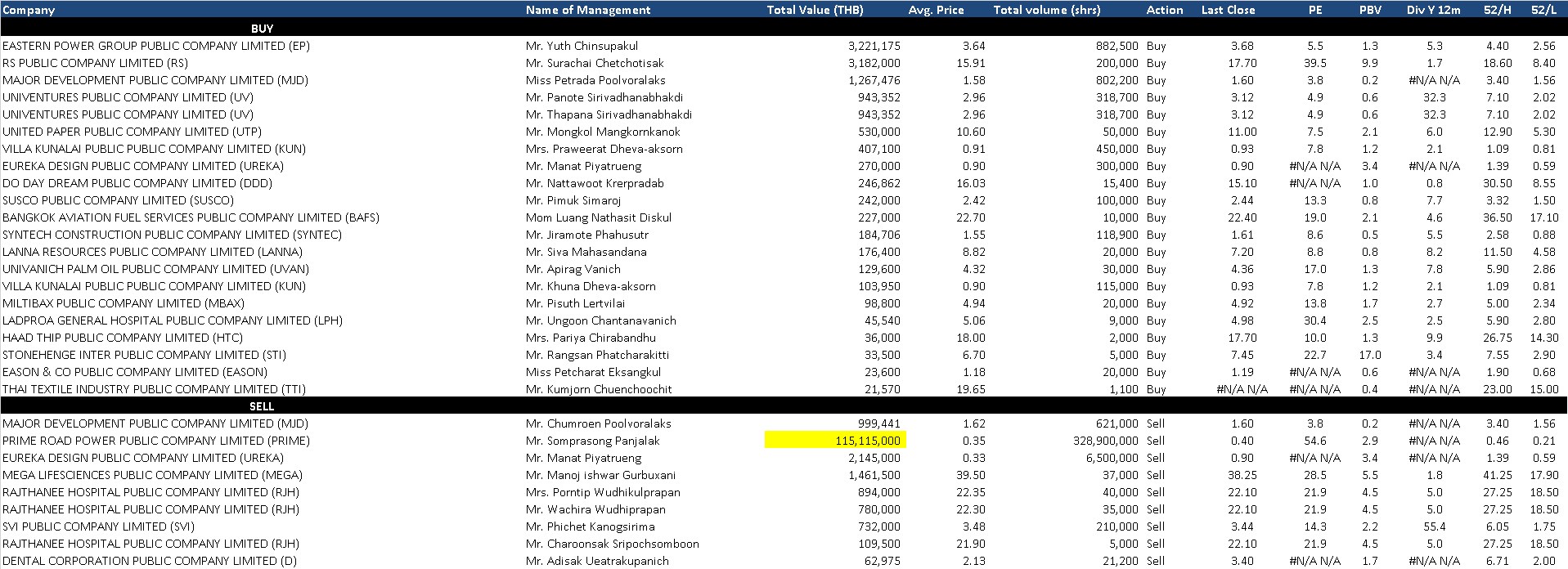
Task: Click Mrs. Praweerat Dheva-aksorn cell
Action: [x=604, y=149]
